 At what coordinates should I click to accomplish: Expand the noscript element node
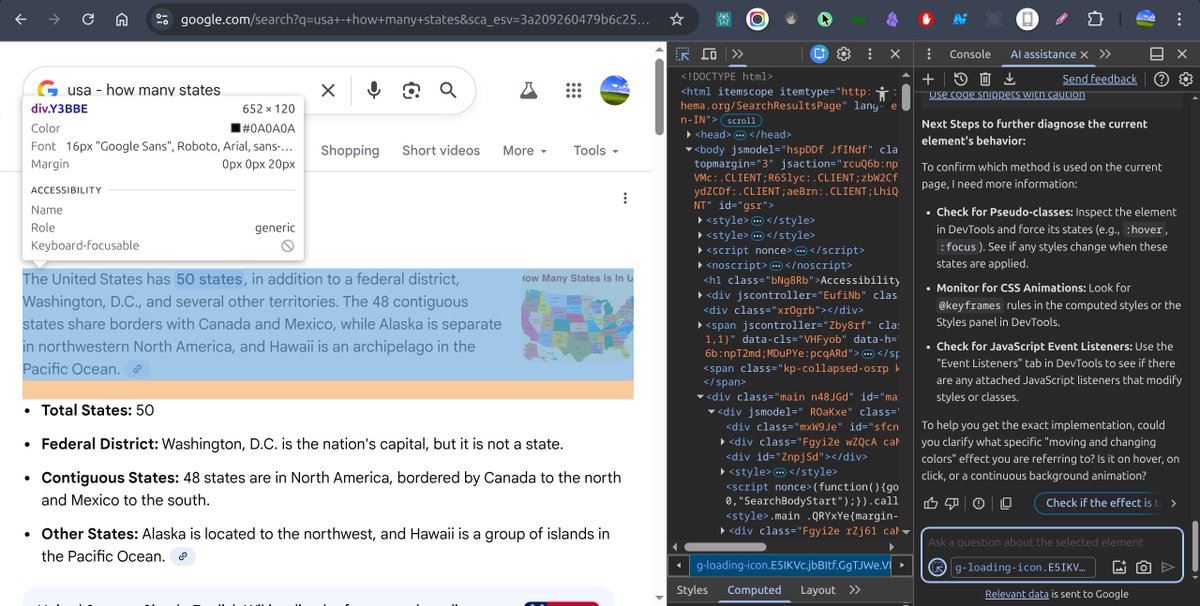point(700,265)
